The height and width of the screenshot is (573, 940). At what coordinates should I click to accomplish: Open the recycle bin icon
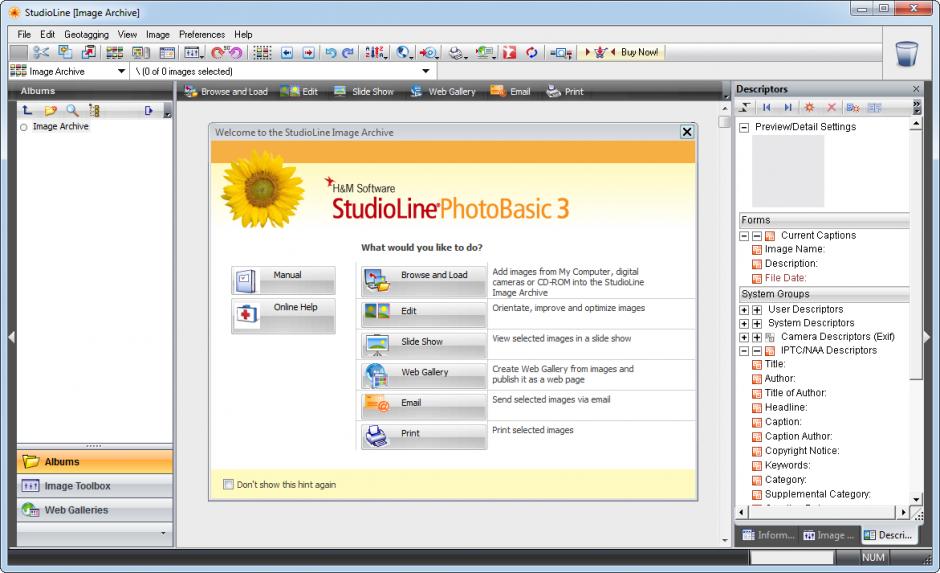(906, 53)
